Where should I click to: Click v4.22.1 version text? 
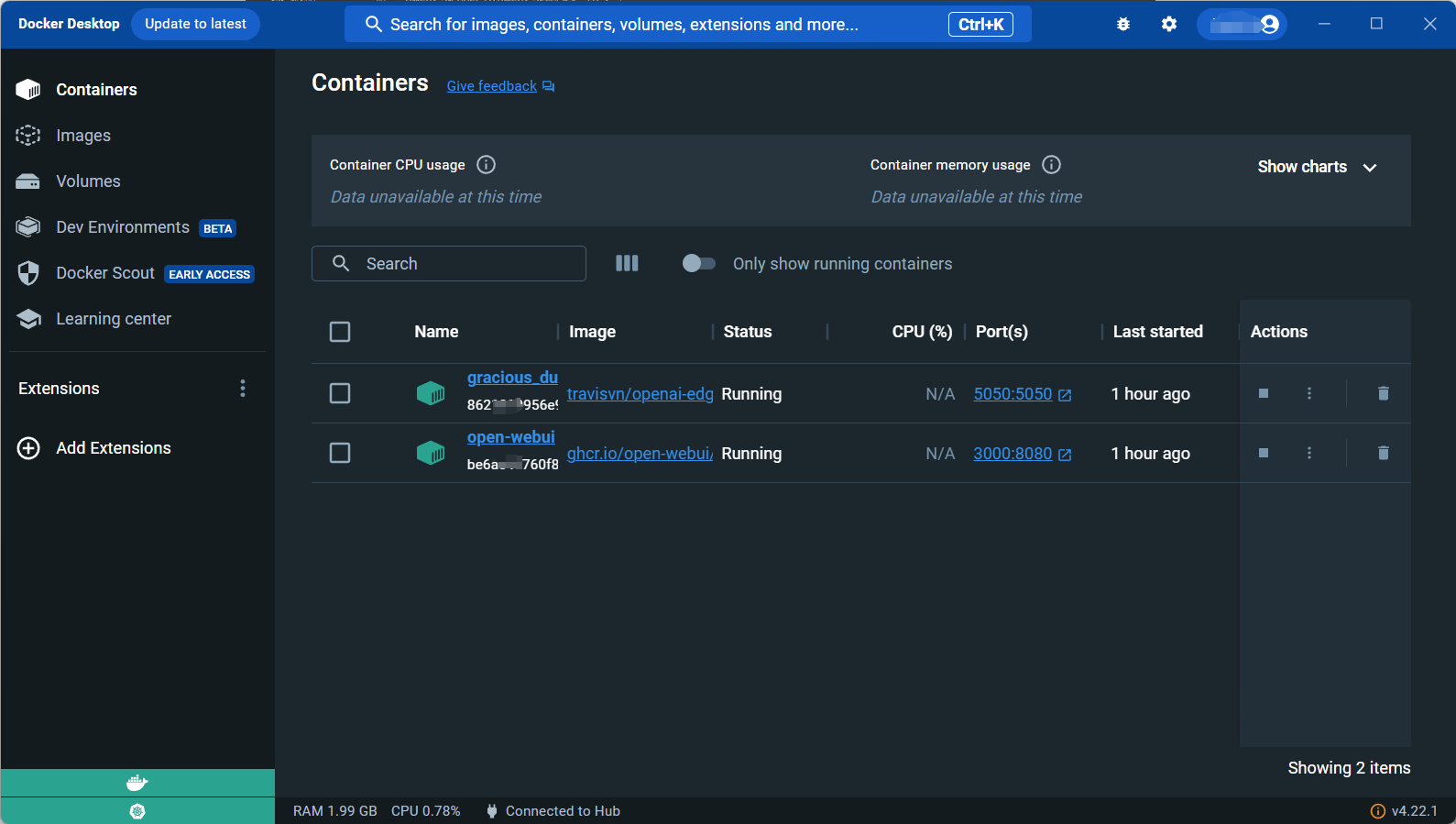pyautogui.click(x=1415, y=811)
